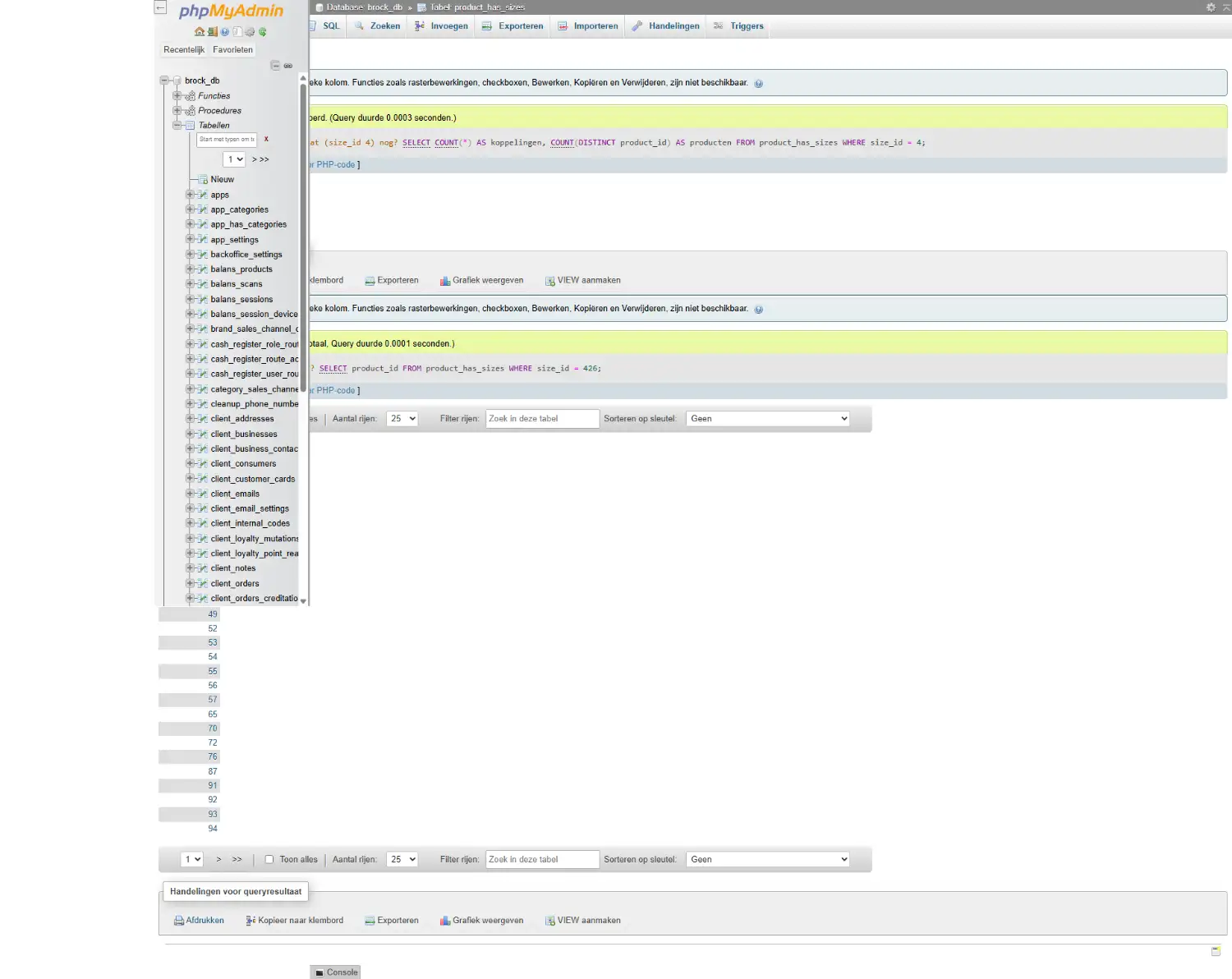Click upper Grafiek weergeven chart icon
Screen dimensions: 1232x979
pos(445,281)
